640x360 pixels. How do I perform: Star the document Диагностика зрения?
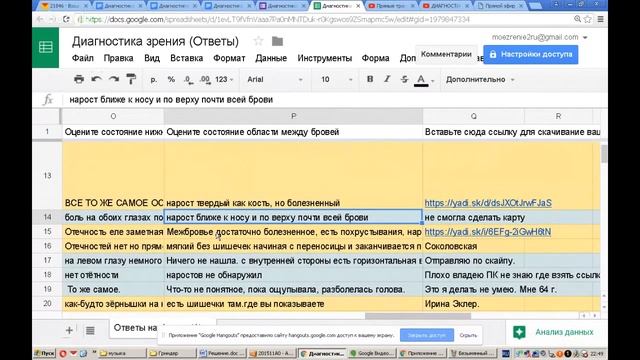(258, 41)
